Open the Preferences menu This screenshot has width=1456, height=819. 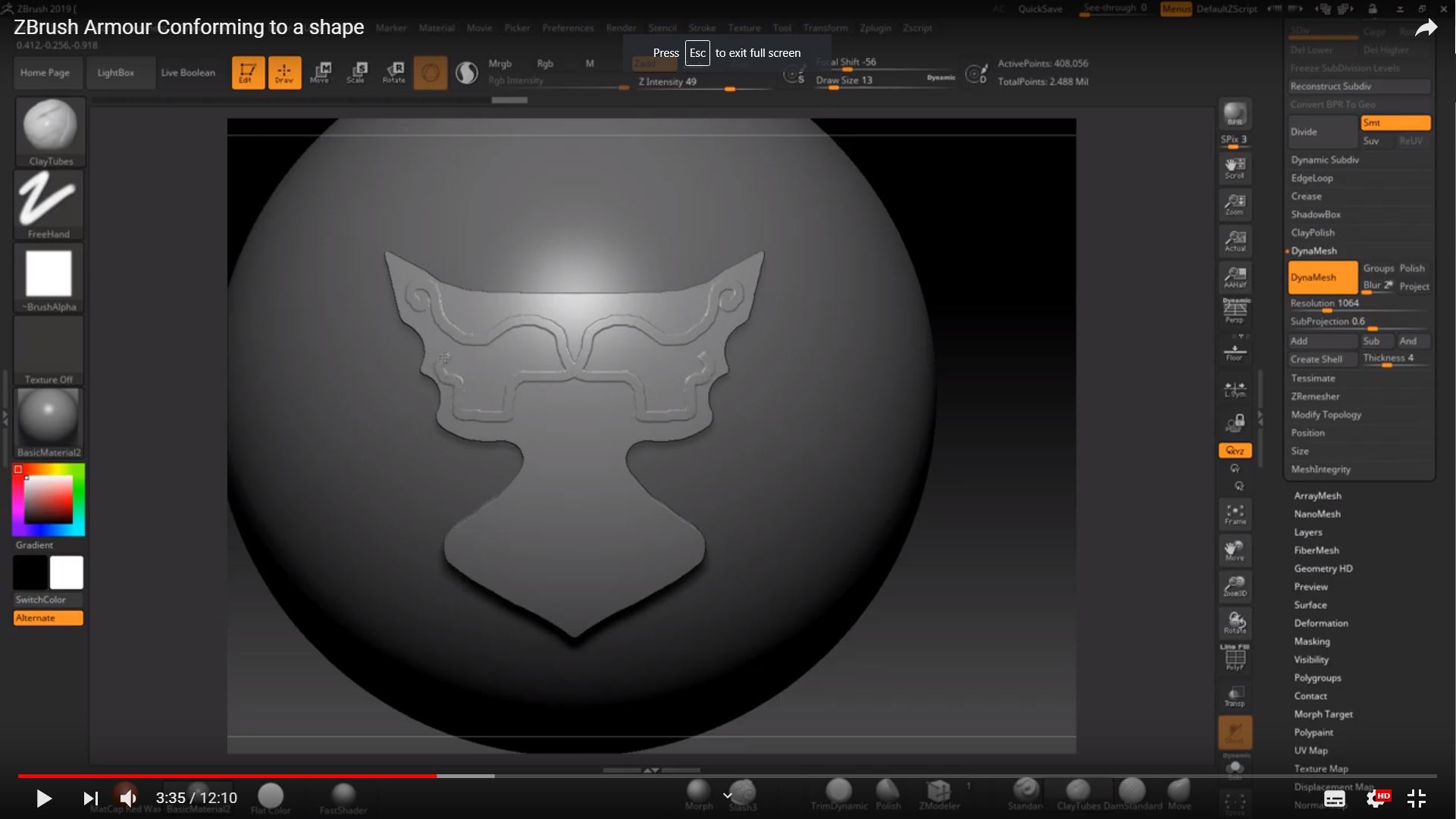(568, 28)
